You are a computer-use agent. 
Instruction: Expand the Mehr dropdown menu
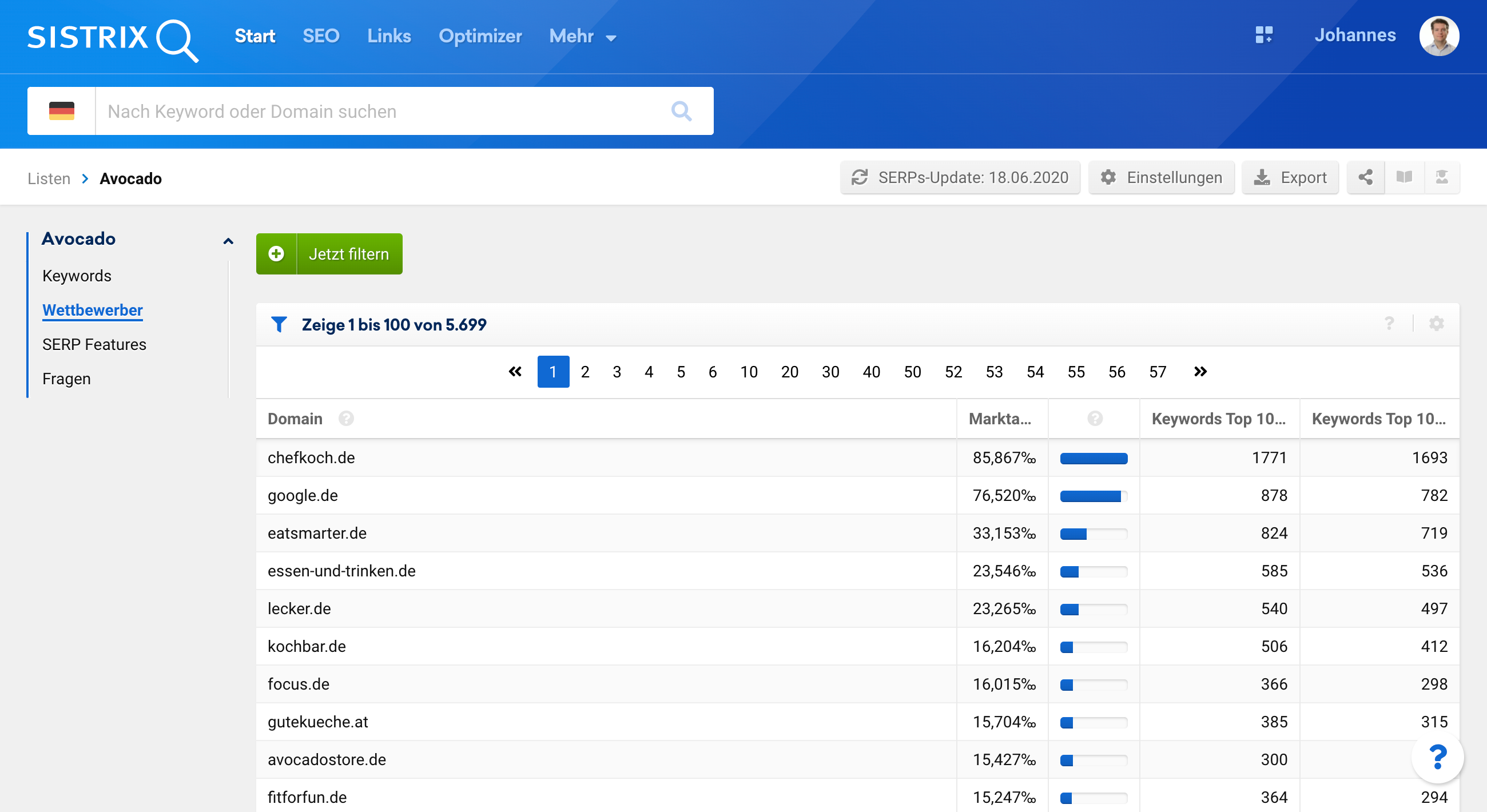point(582,37)
